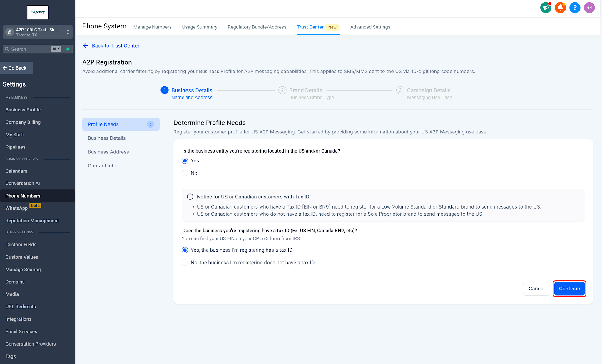Click the green lightning quick-action icon
The height and width of the screenshot is (364, 602).
tap(68, 49)
